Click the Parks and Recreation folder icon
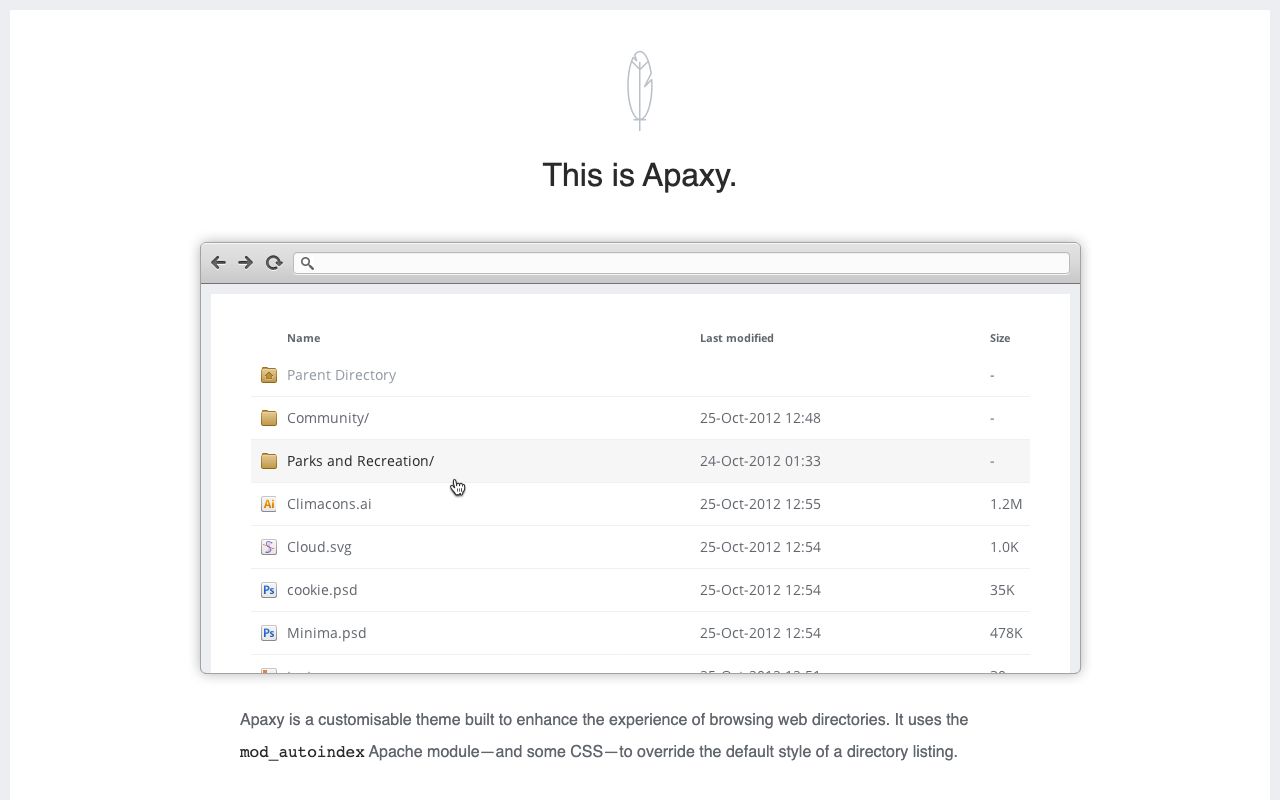This screenshot has width=1280, height=800. 268,461
